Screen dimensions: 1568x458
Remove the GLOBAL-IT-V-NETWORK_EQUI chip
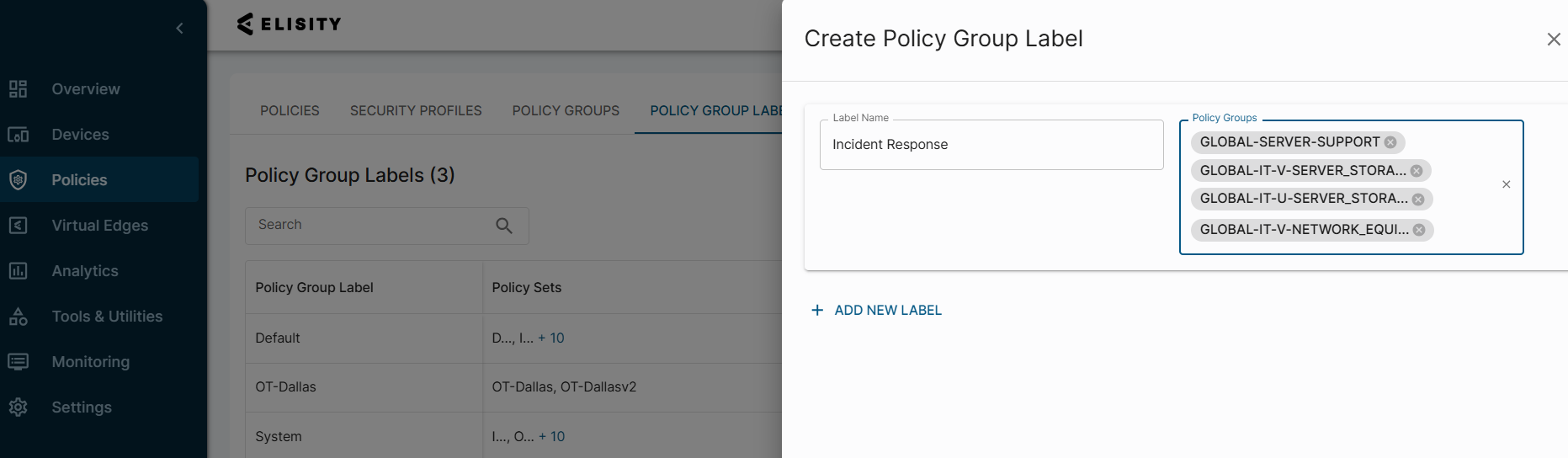[1419, 230]
